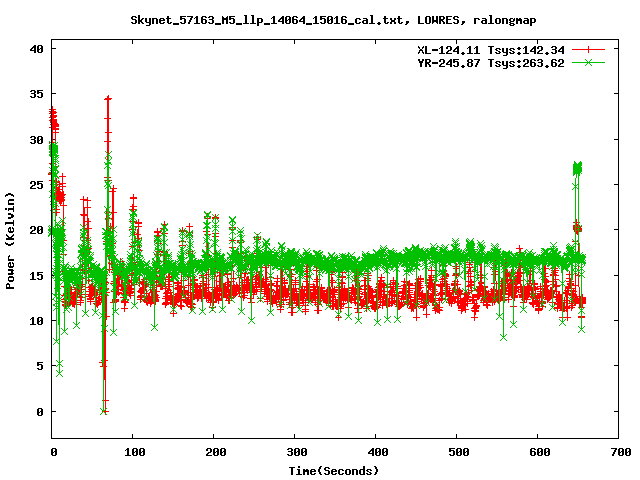Viewport: 640px width, 480px height.
Task: Click y-axis tick label '35'
Action: (x=37, y=94)
